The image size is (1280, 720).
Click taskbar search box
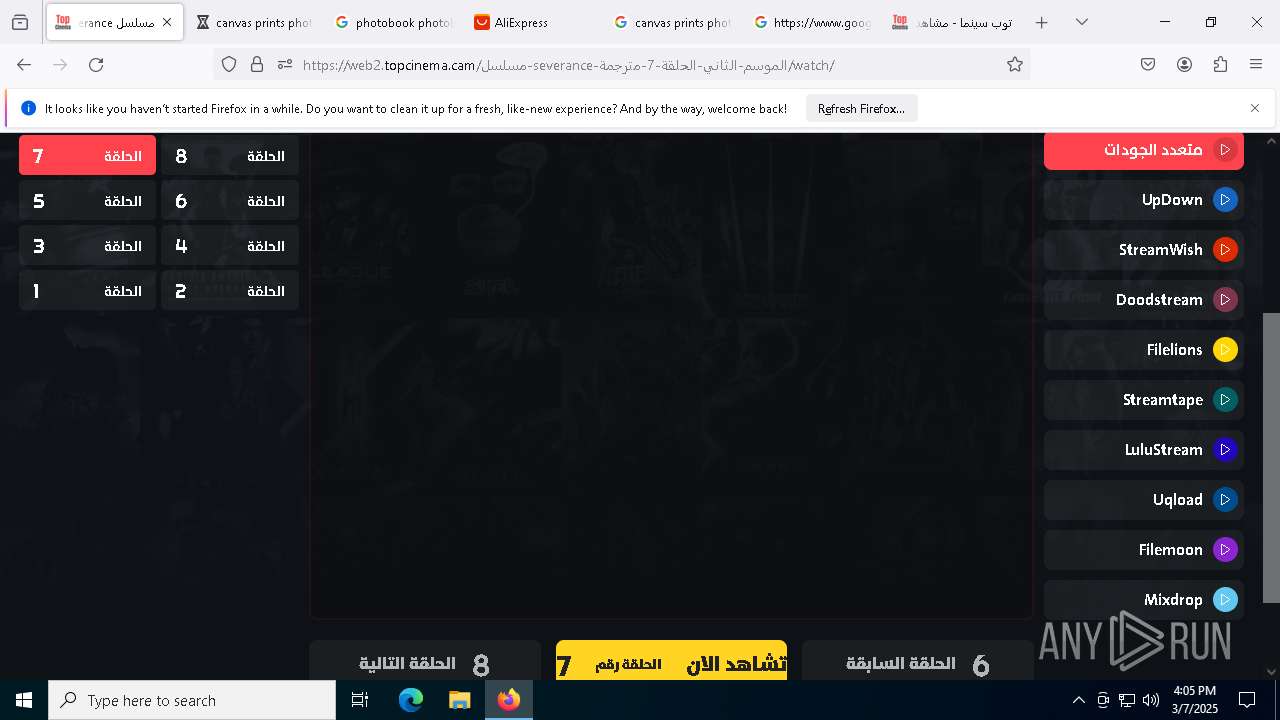point(192,700)
